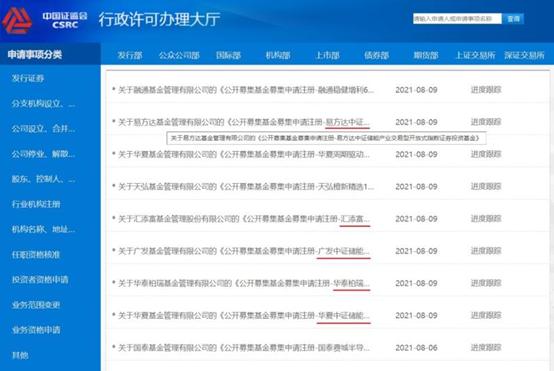The image size is (554, 371).
Task: Select 行业机构注册 in the sidebar
Action: click(36, 204)
